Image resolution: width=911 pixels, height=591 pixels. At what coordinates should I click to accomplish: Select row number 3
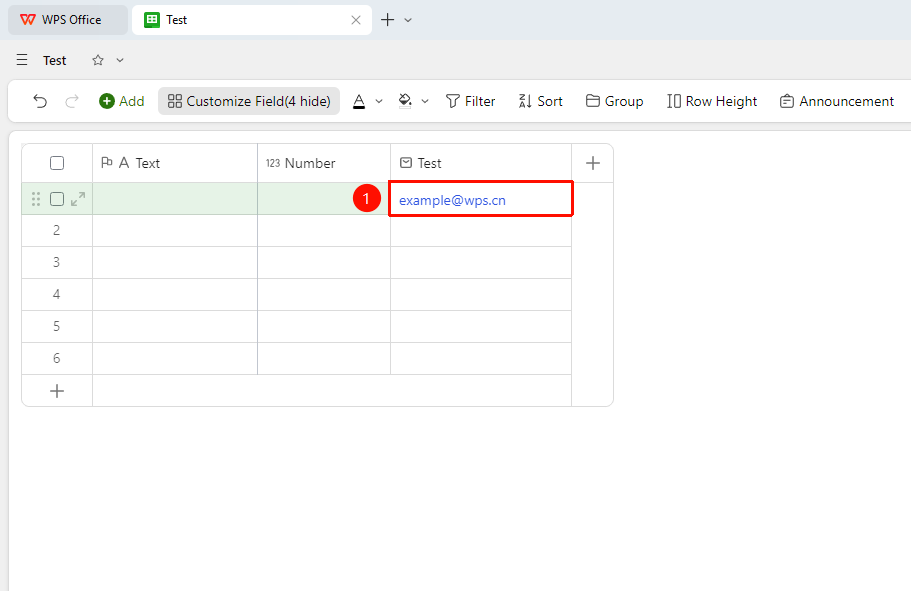click(x=56, y=263)
